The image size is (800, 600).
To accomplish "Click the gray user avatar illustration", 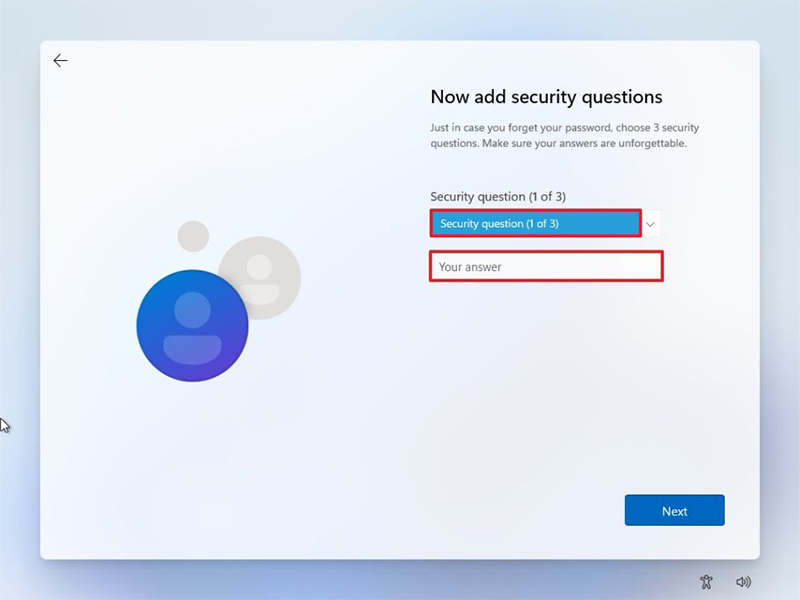I will (260, 278).
